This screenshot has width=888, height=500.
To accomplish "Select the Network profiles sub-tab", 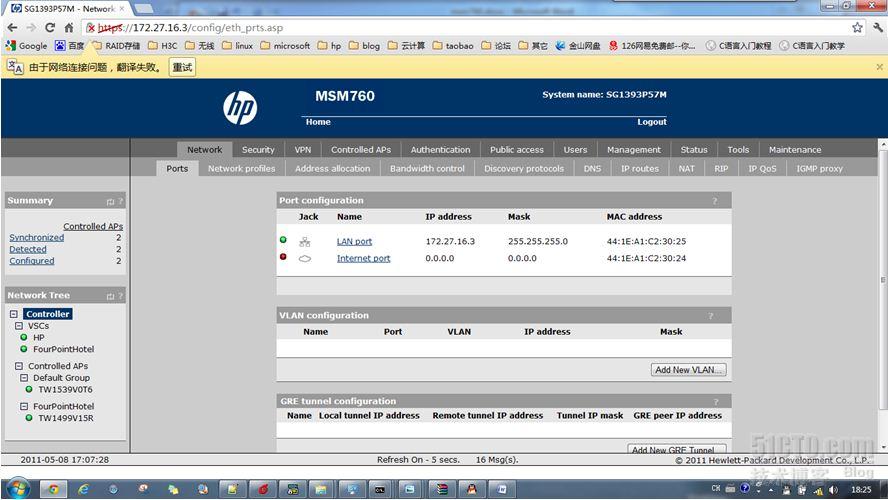I will (241, 168).
